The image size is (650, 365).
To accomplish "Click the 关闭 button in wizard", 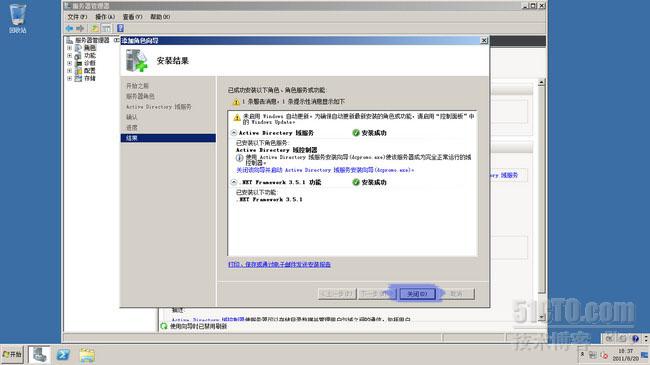I will 417,294.
